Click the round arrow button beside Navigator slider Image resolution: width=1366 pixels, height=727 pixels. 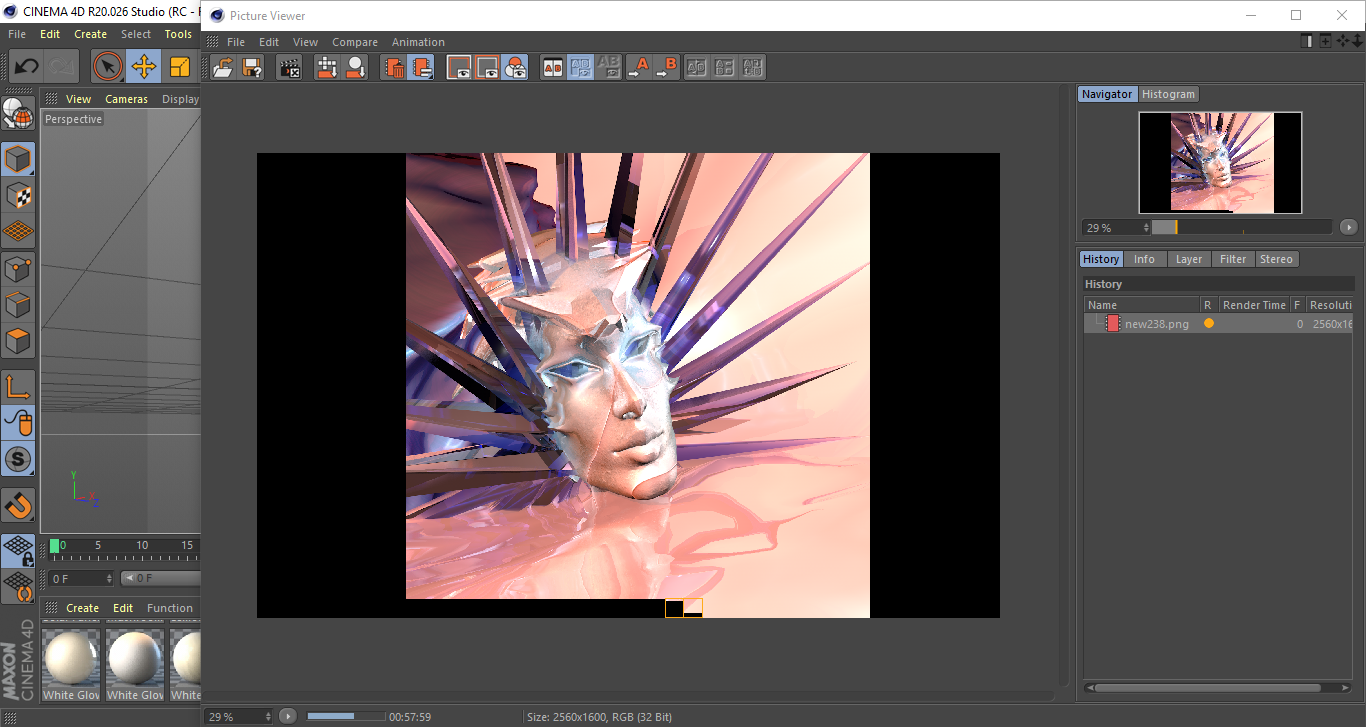[x=1348, y=228]
